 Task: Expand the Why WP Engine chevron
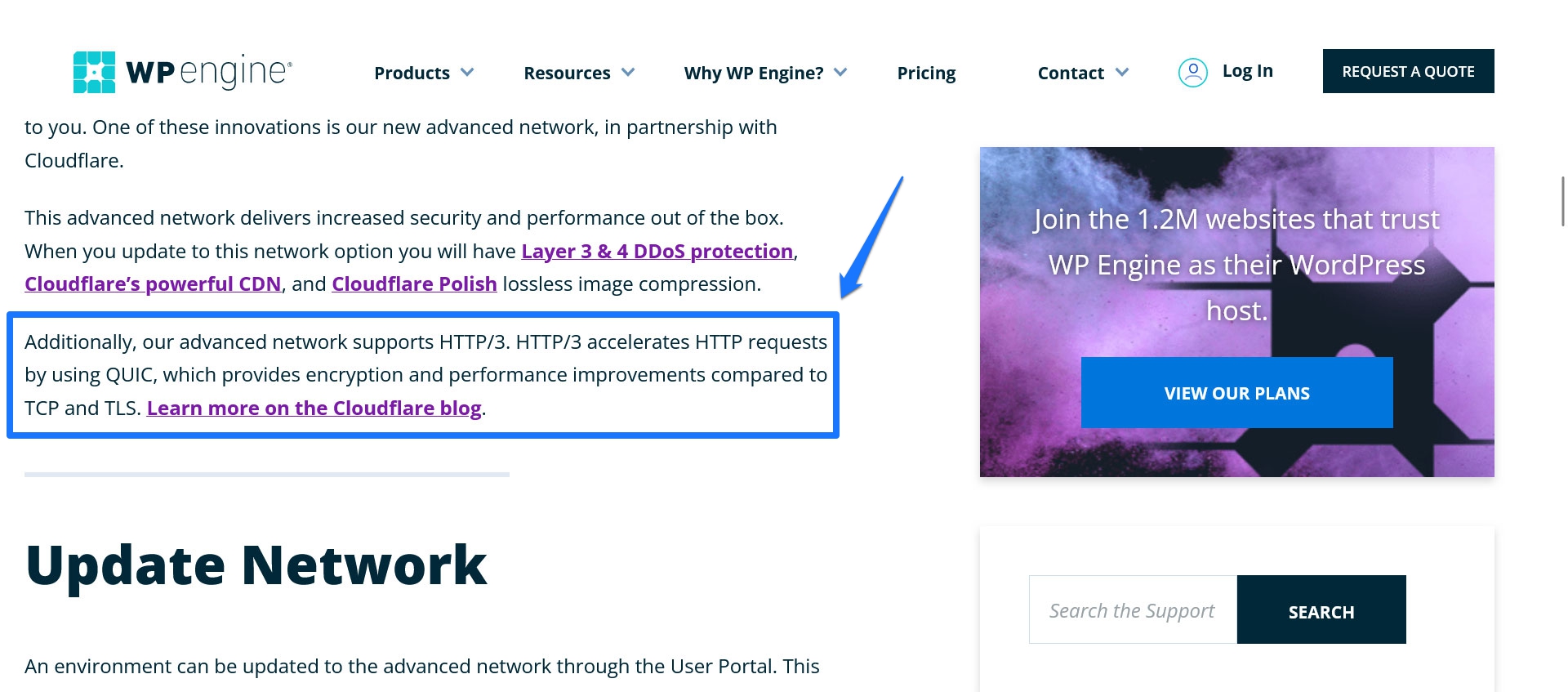(840, 73)
